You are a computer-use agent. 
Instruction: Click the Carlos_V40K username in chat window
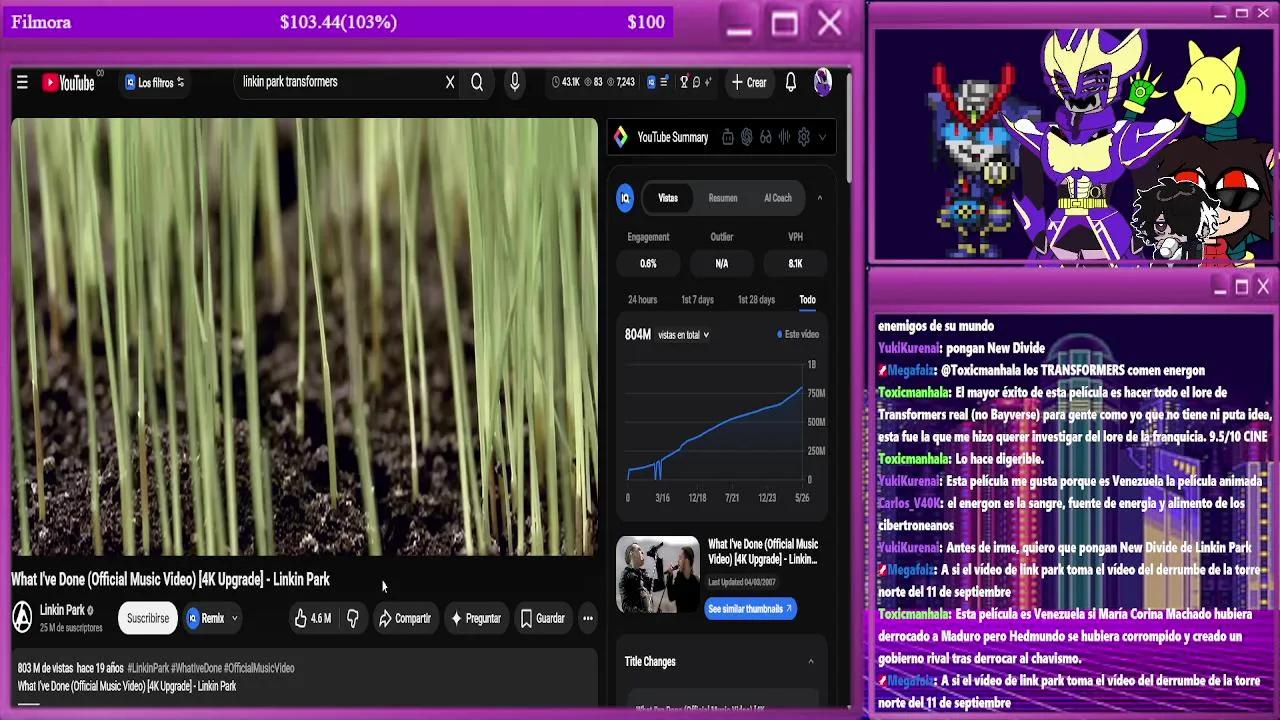(909, 503)
